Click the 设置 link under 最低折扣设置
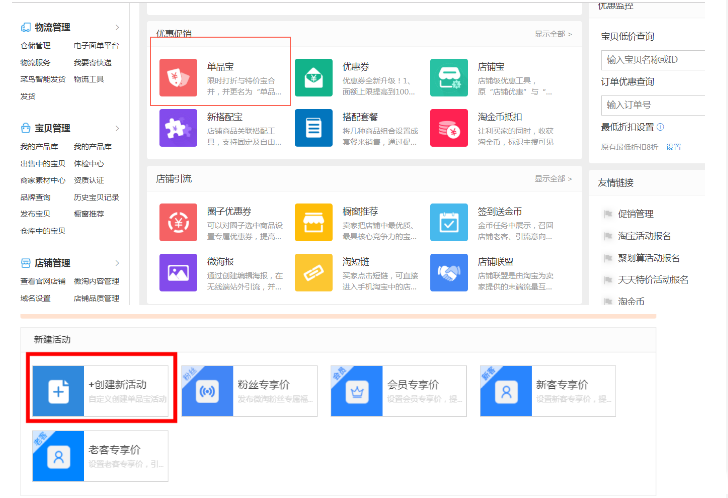This screenshot has height=498, width=728. (x=673, y=147)
